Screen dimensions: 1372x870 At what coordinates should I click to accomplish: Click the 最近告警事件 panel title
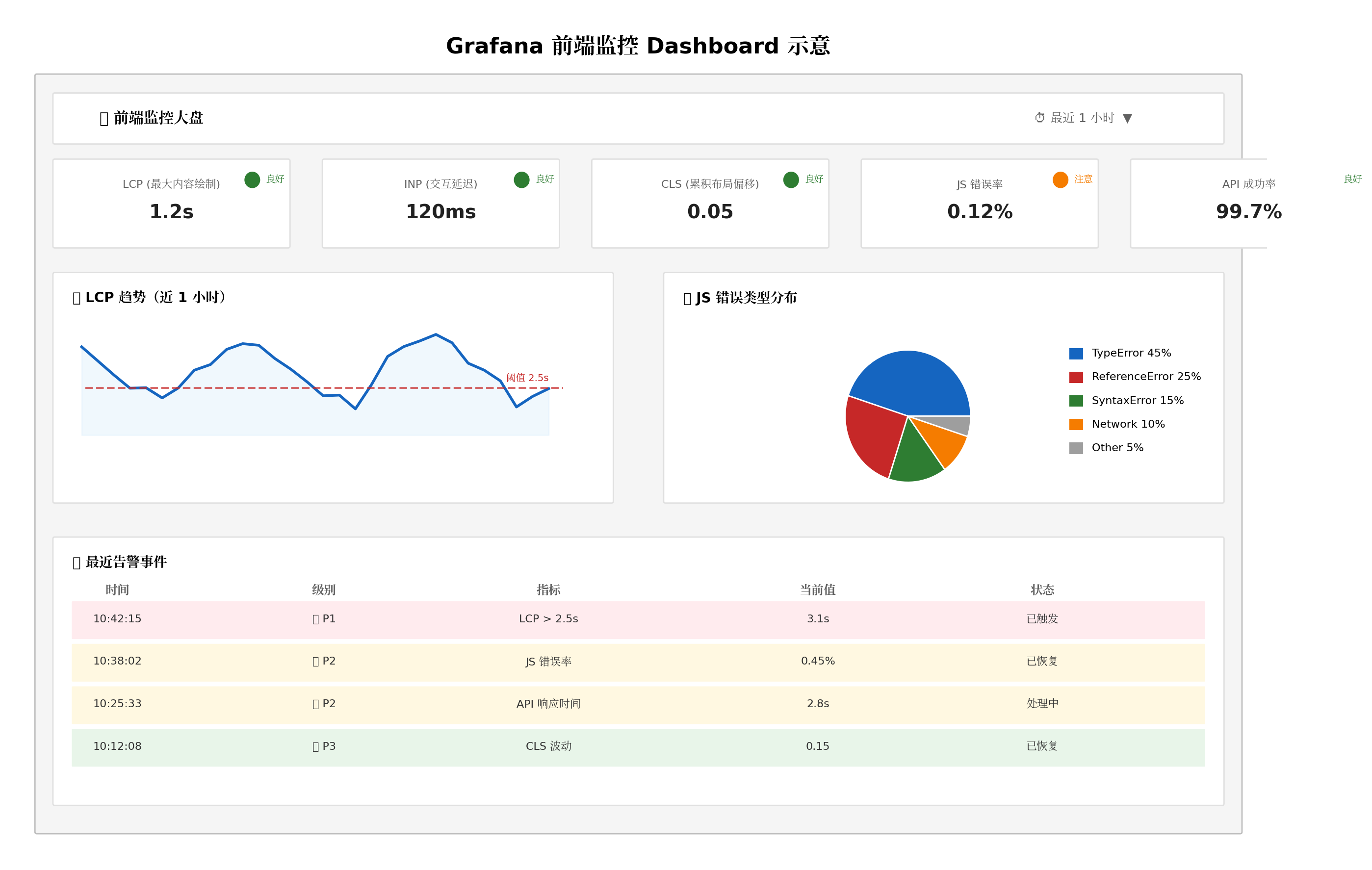[x=126, y=563]
